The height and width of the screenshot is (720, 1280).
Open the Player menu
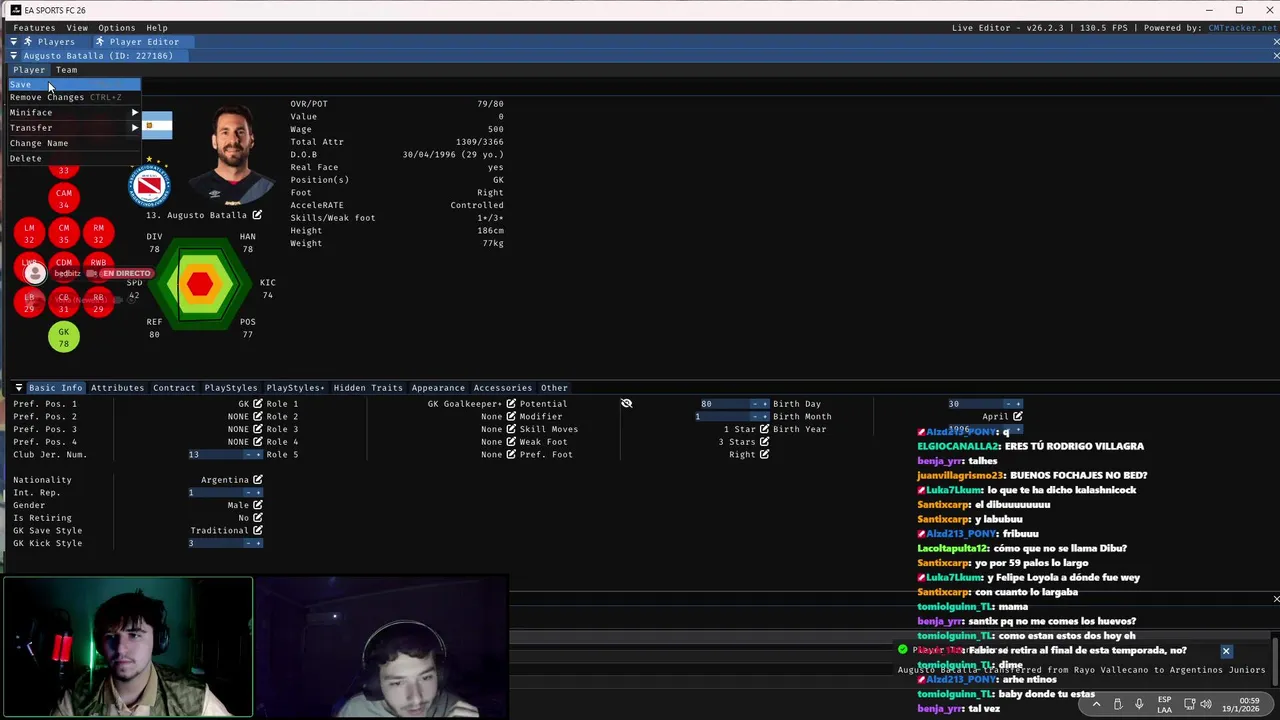(29, 70)
